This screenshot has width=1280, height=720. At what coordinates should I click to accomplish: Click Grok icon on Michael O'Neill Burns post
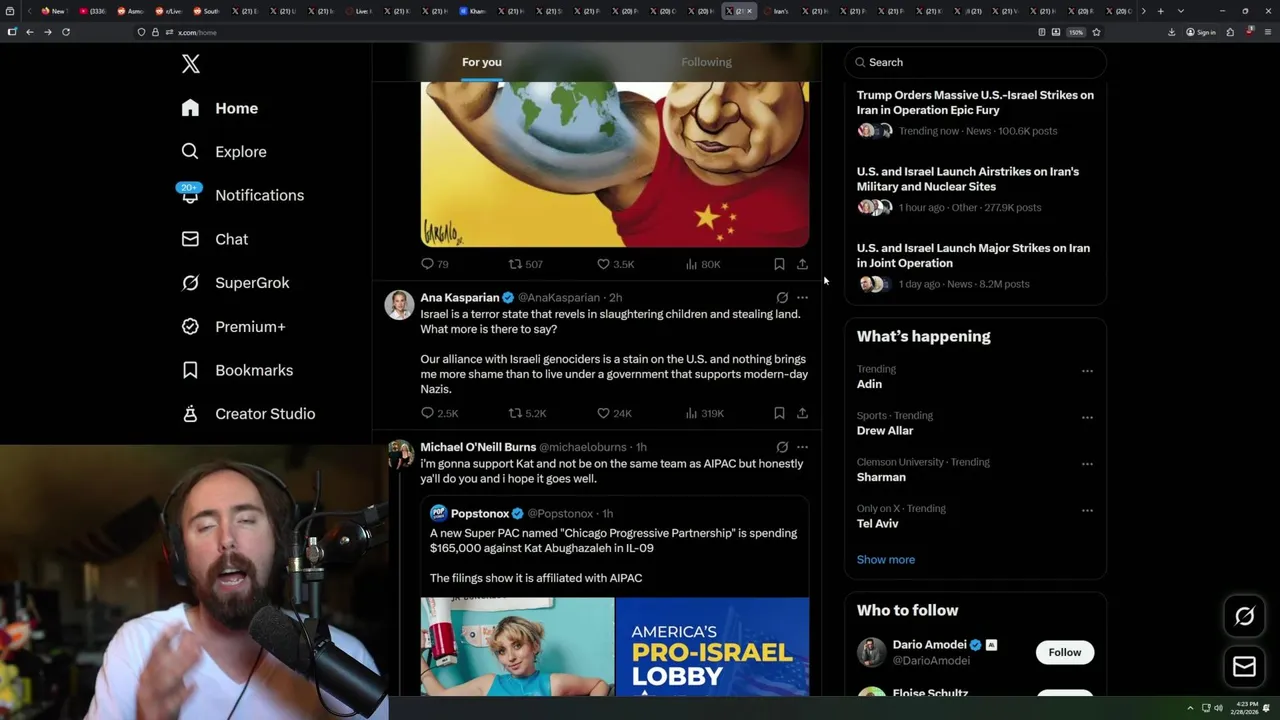[782, 447]
